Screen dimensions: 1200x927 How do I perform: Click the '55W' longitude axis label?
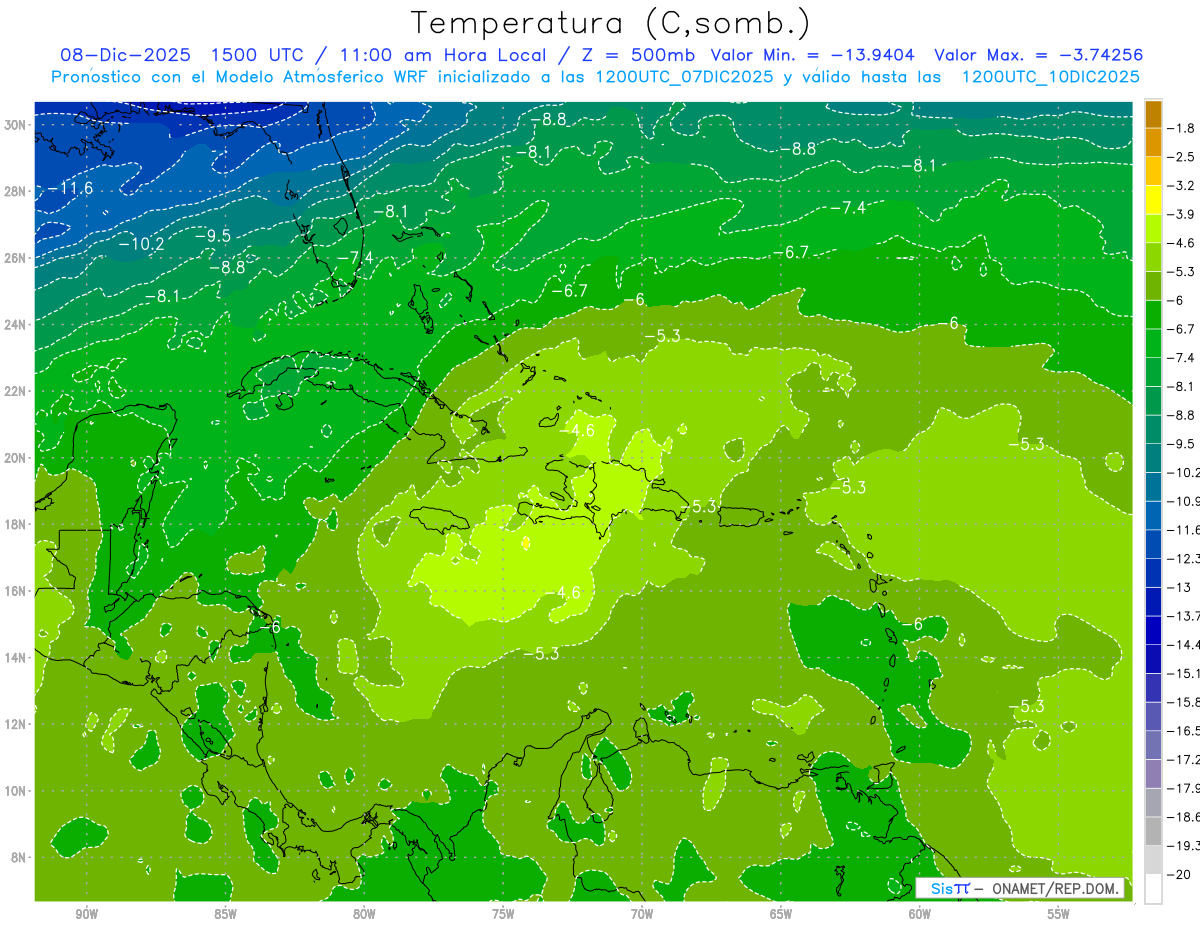(1059, 914)
